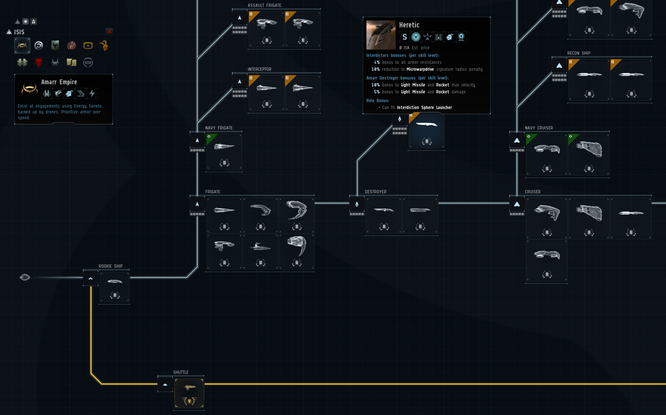Click the round teal icon in Heretic tooltip

coord(416,37)
